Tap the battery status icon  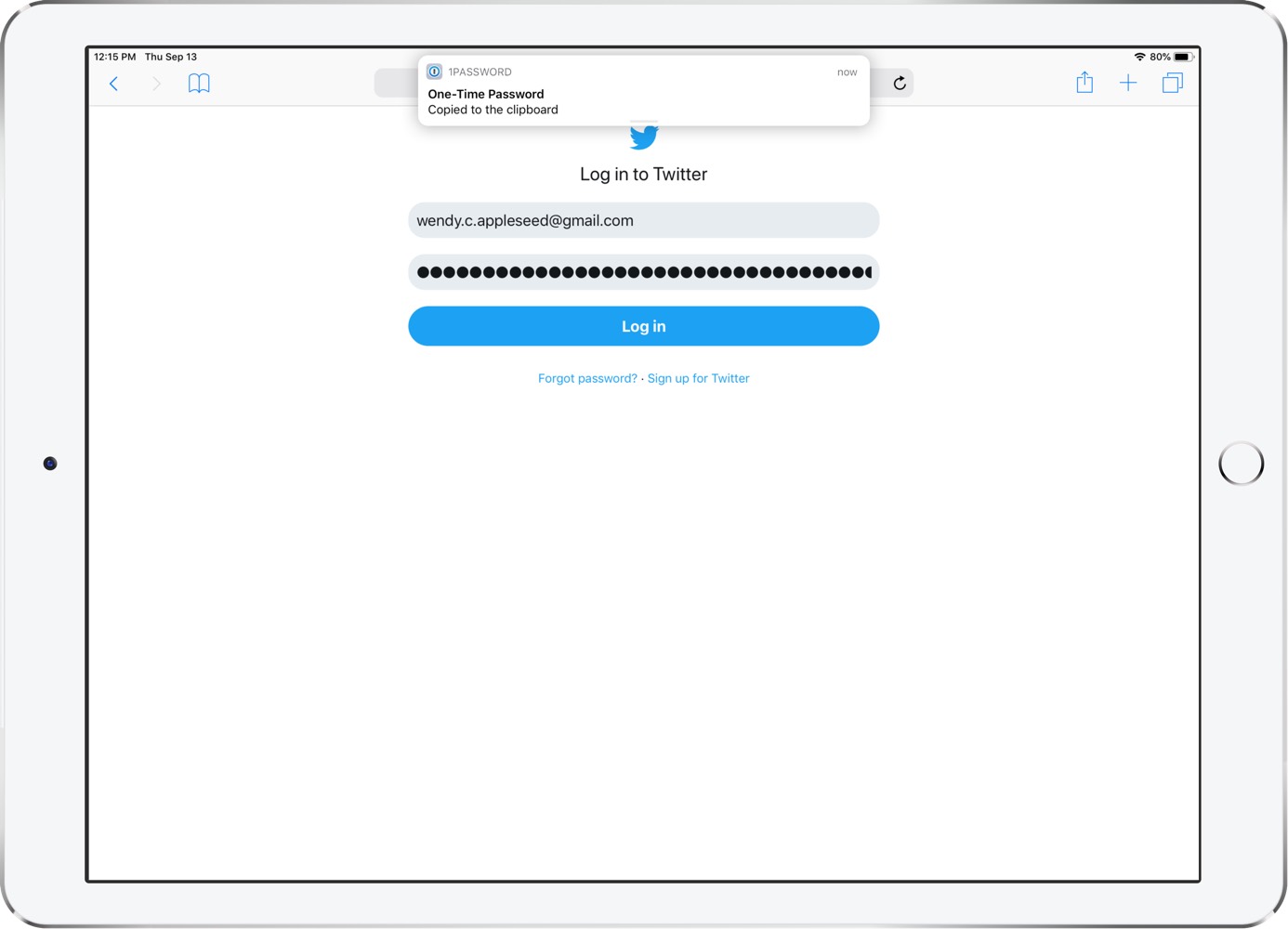(x=1183, y=57)
